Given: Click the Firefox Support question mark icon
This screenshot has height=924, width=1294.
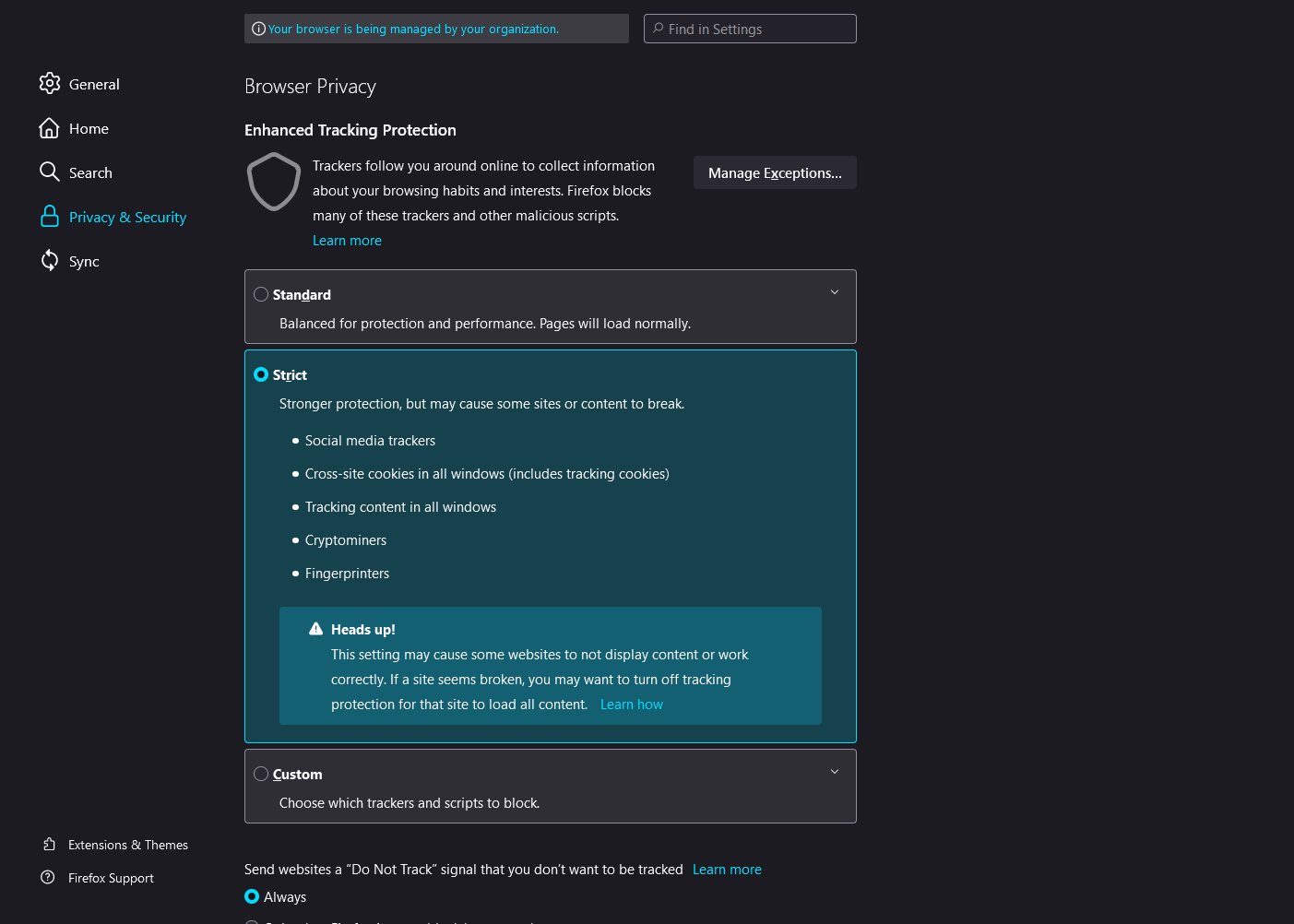Looking at the screenshot, I should point(48,878).
